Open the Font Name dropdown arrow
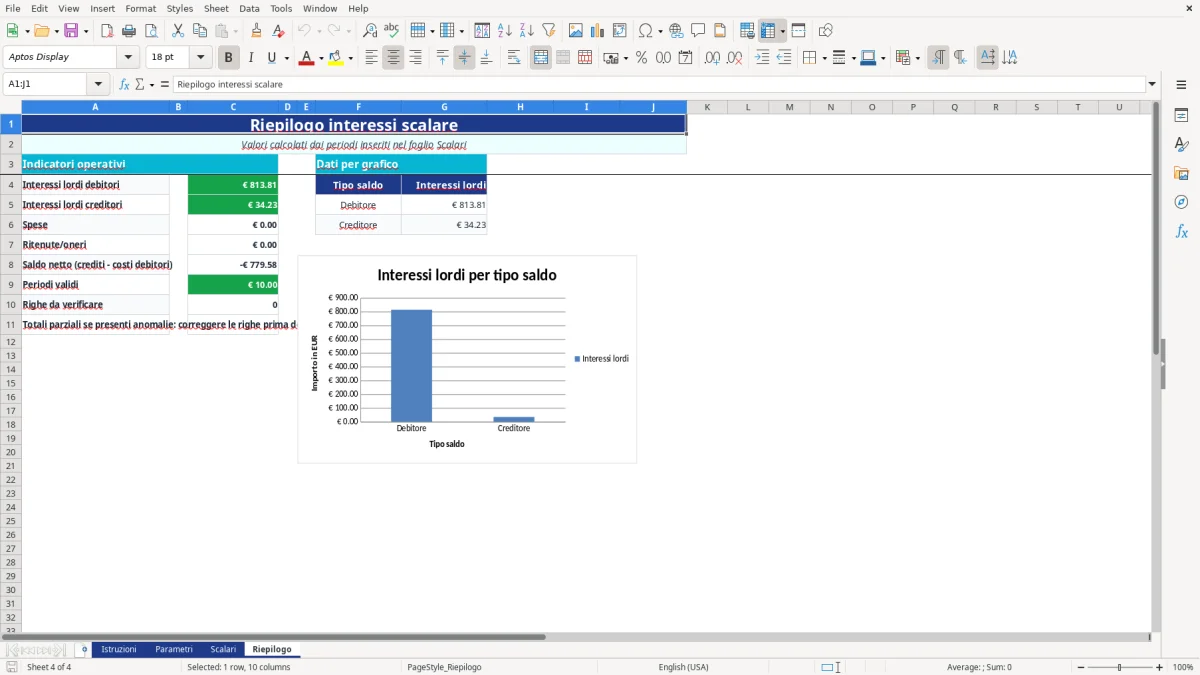 click(128, 58)
